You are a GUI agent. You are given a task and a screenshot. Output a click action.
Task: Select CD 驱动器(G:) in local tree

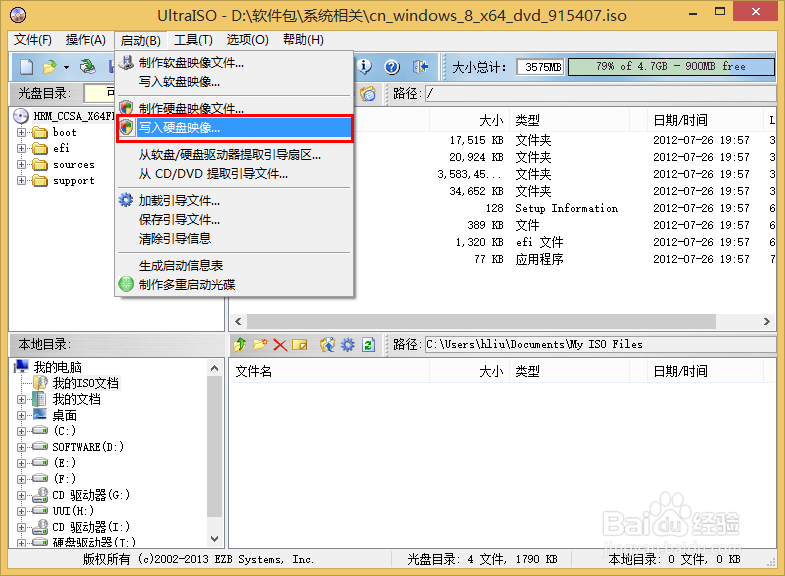pyautogui.click(x=91, y=495)
